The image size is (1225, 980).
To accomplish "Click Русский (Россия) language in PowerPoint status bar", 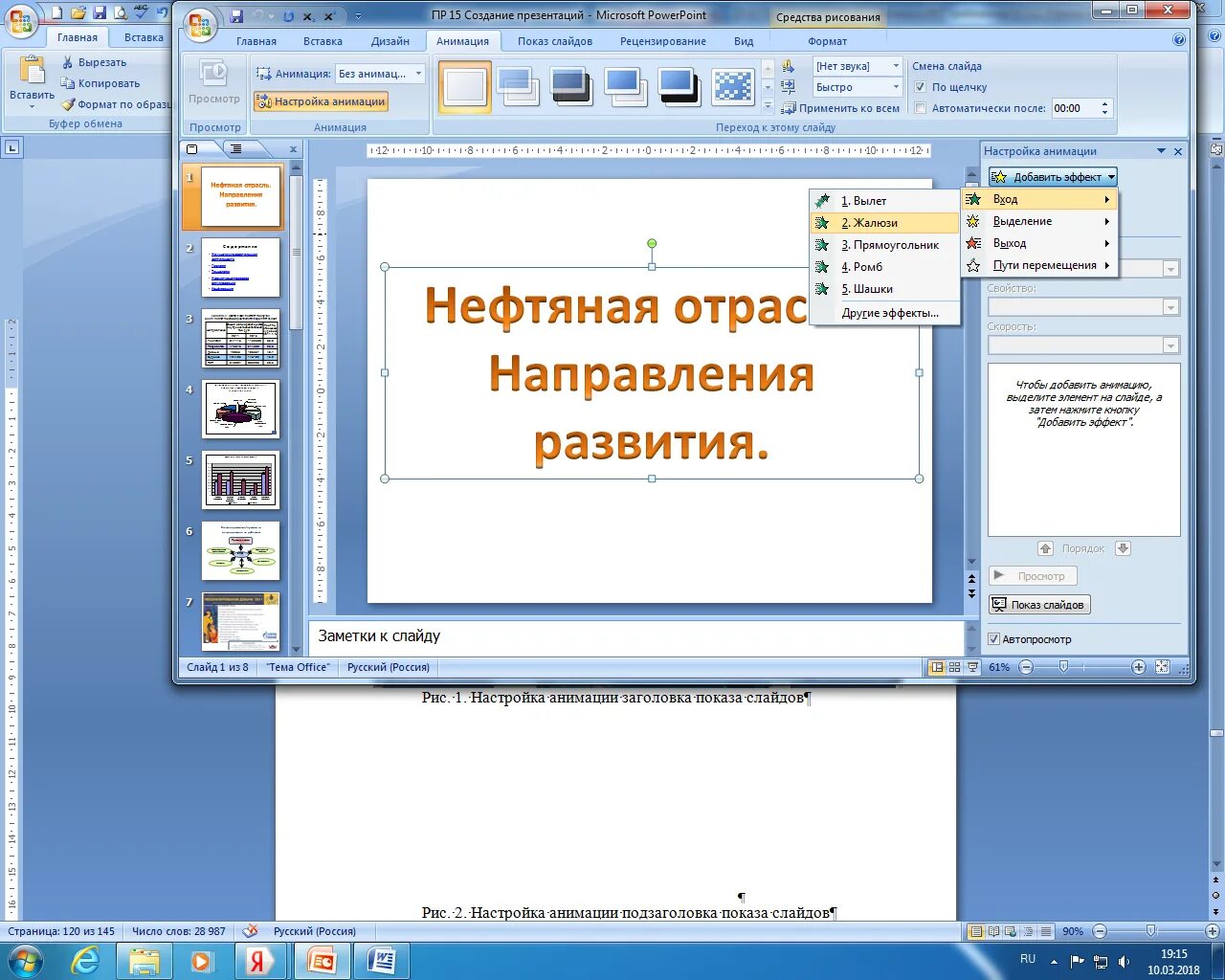I will pos(389,667).
